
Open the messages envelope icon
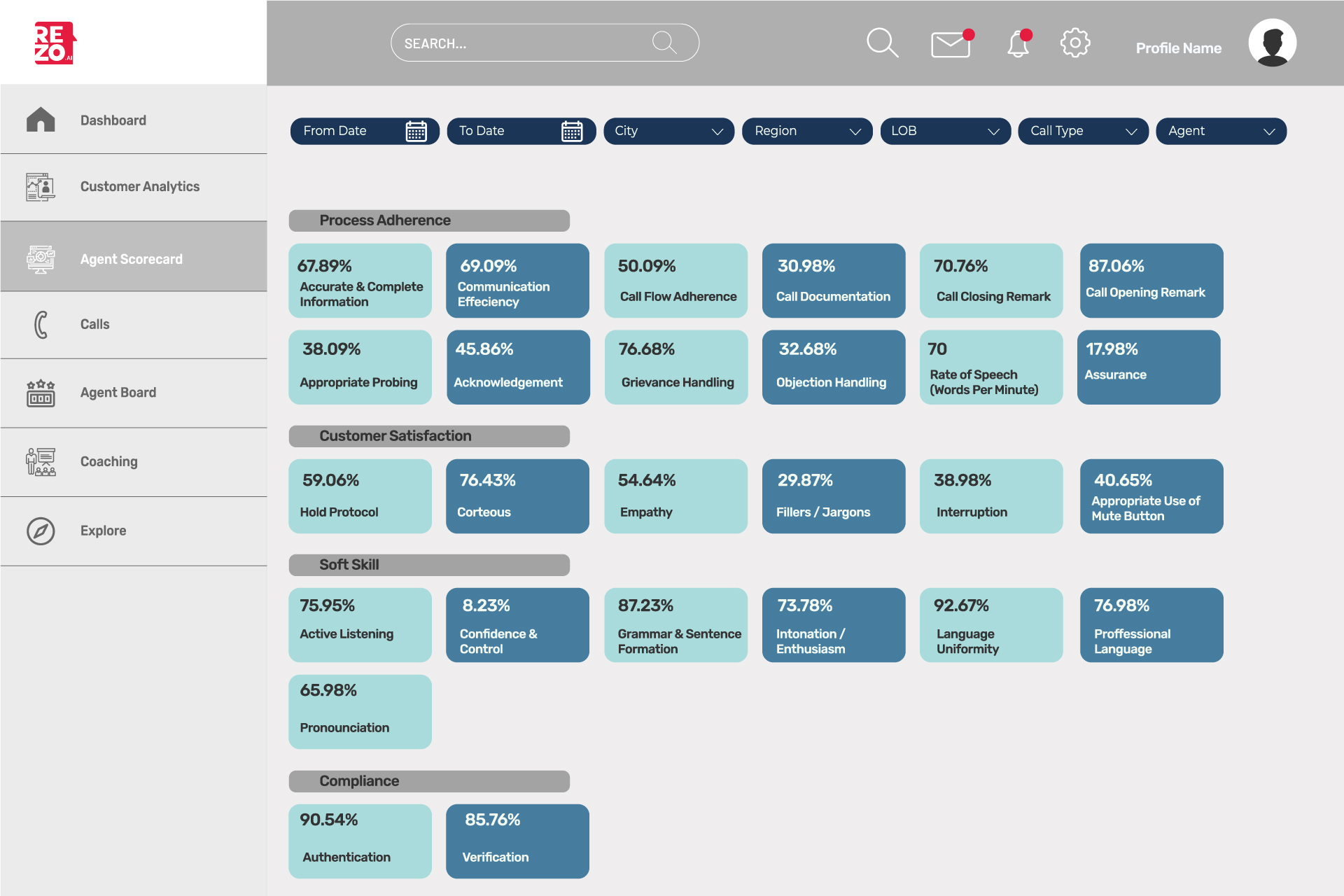(x=949, y=43)
